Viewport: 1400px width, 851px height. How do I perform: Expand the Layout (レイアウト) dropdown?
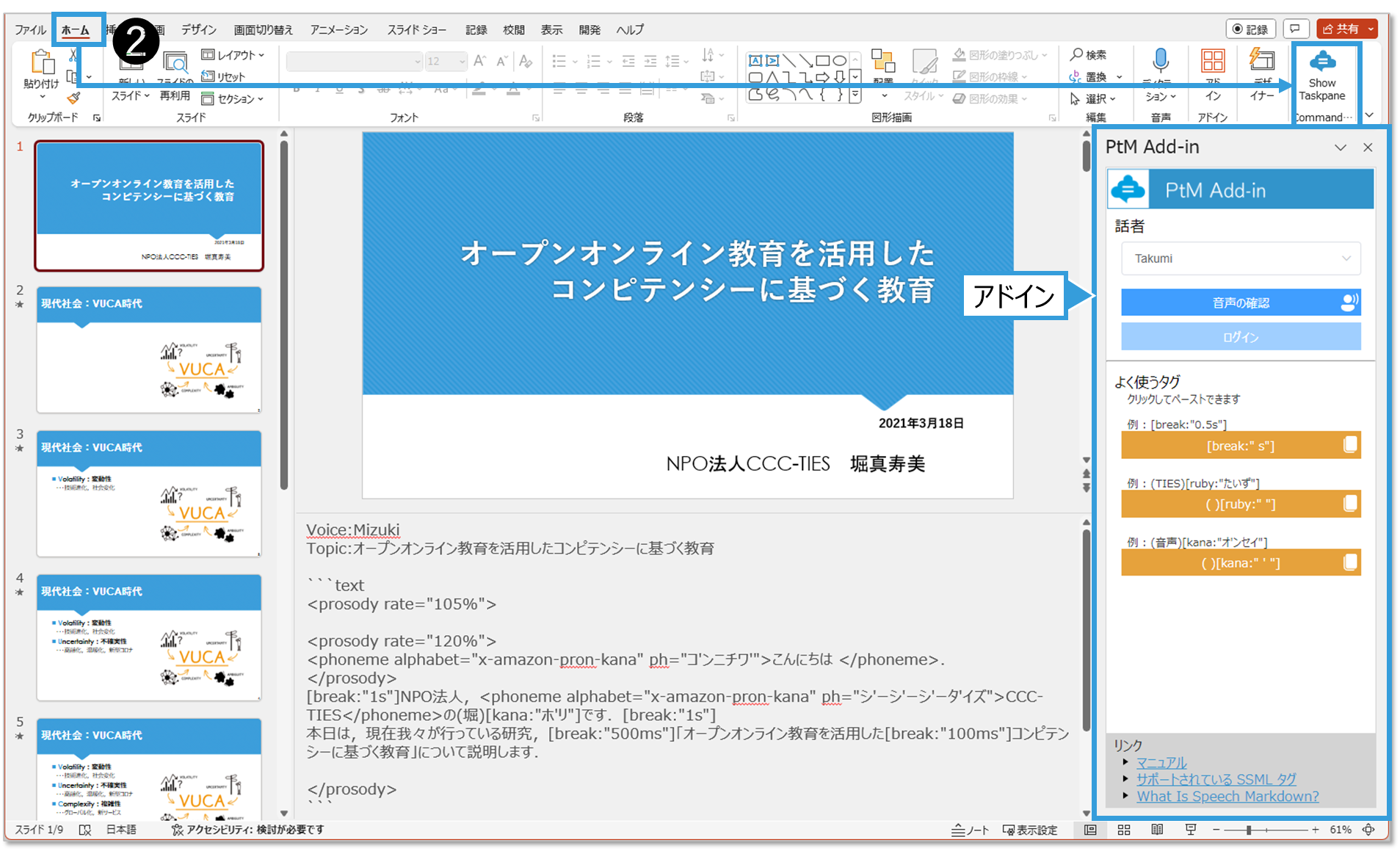click(233, 55)
